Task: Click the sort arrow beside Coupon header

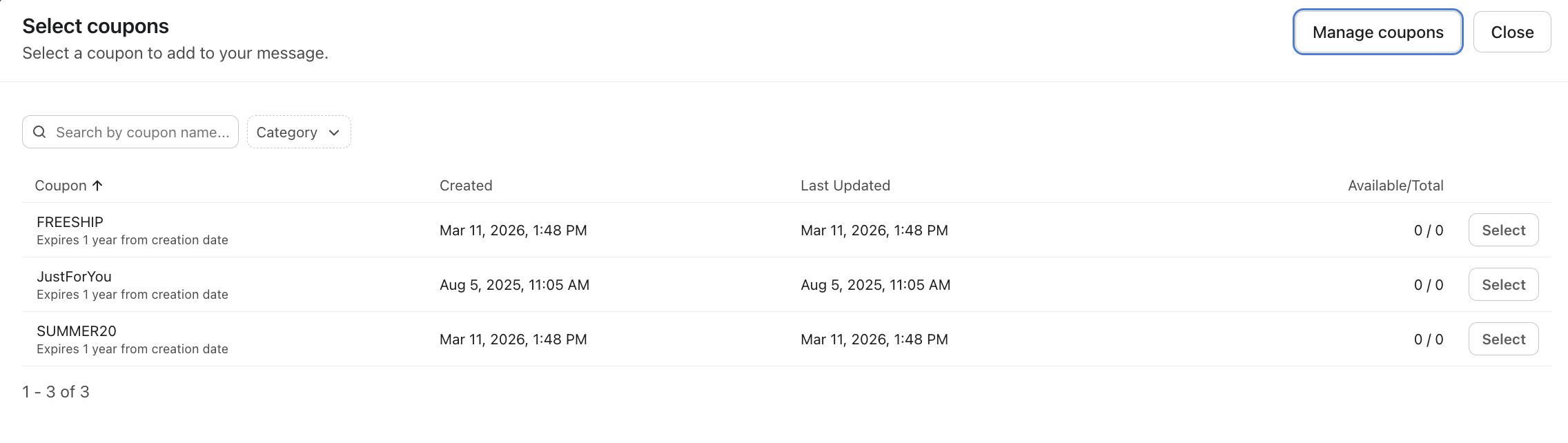Action: coord(97,186)
